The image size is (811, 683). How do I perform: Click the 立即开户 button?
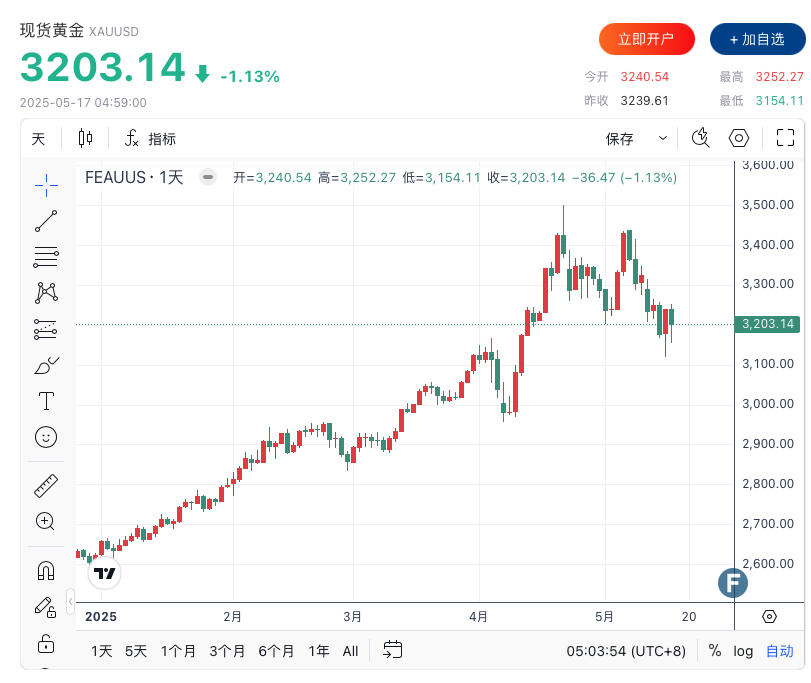click(646, 39)
